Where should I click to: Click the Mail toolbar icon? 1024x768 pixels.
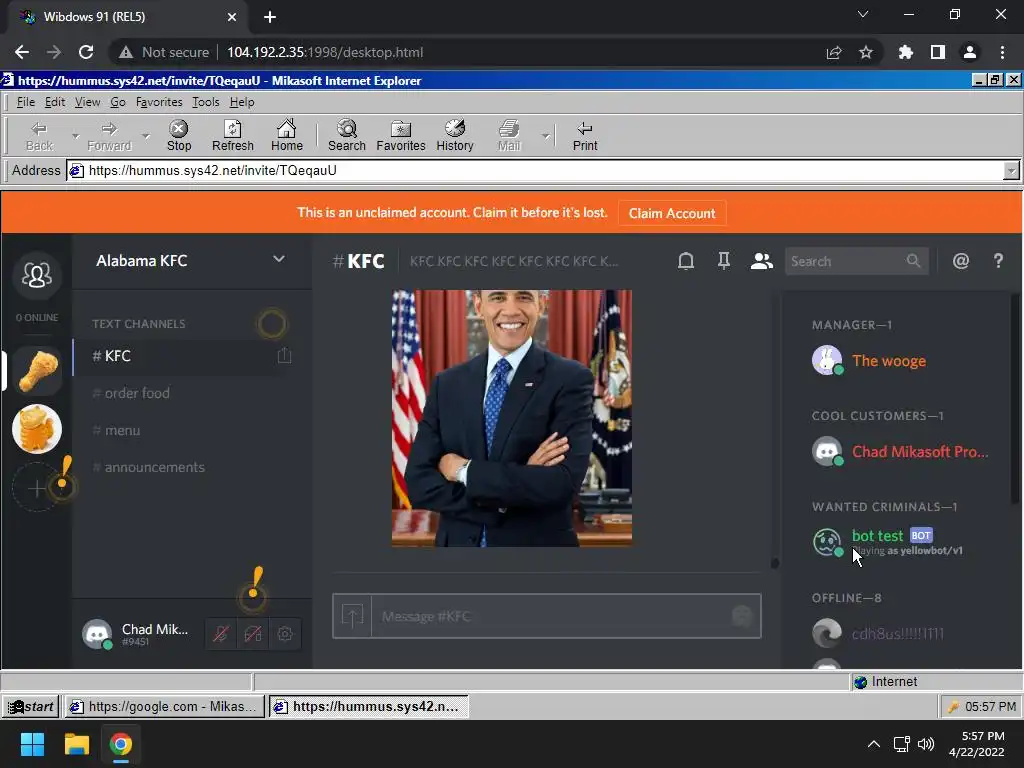tap(509, 136)
